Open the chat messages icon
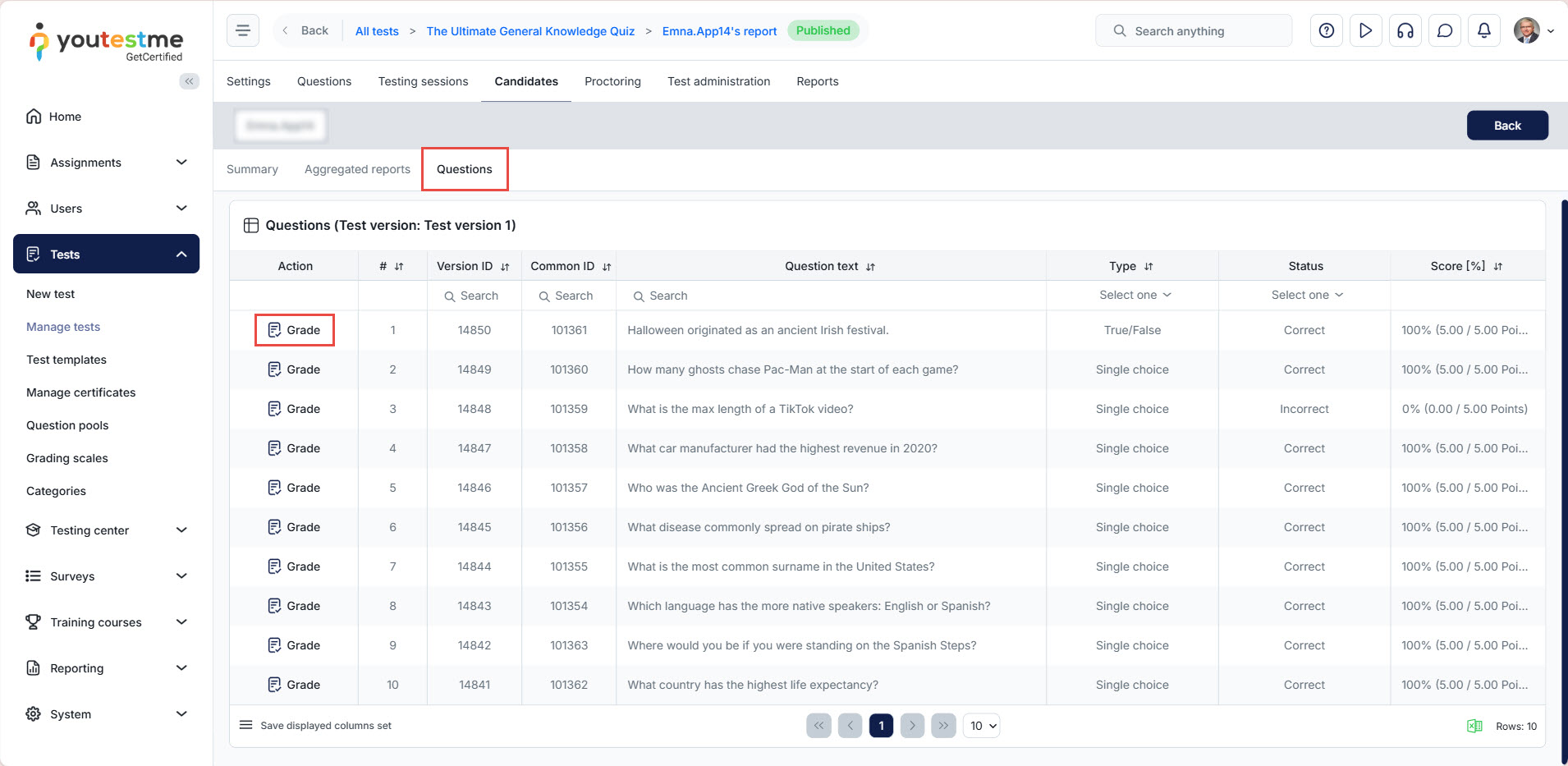 [x=1444, y=31]
